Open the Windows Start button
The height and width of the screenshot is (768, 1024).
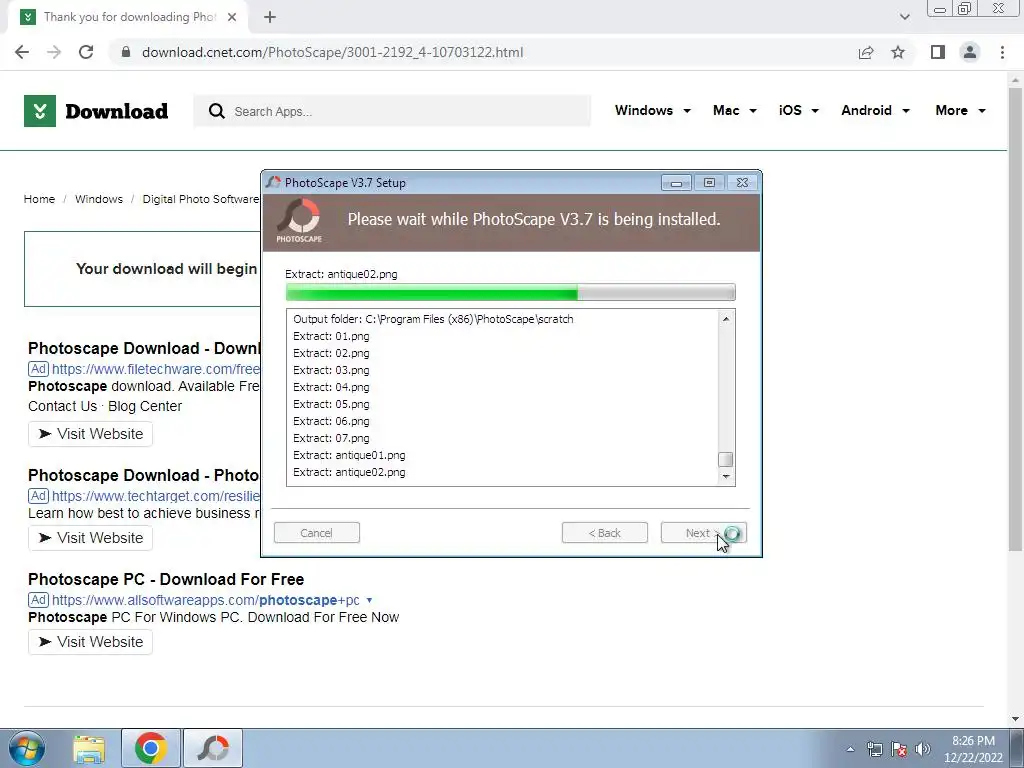[26, 748]
